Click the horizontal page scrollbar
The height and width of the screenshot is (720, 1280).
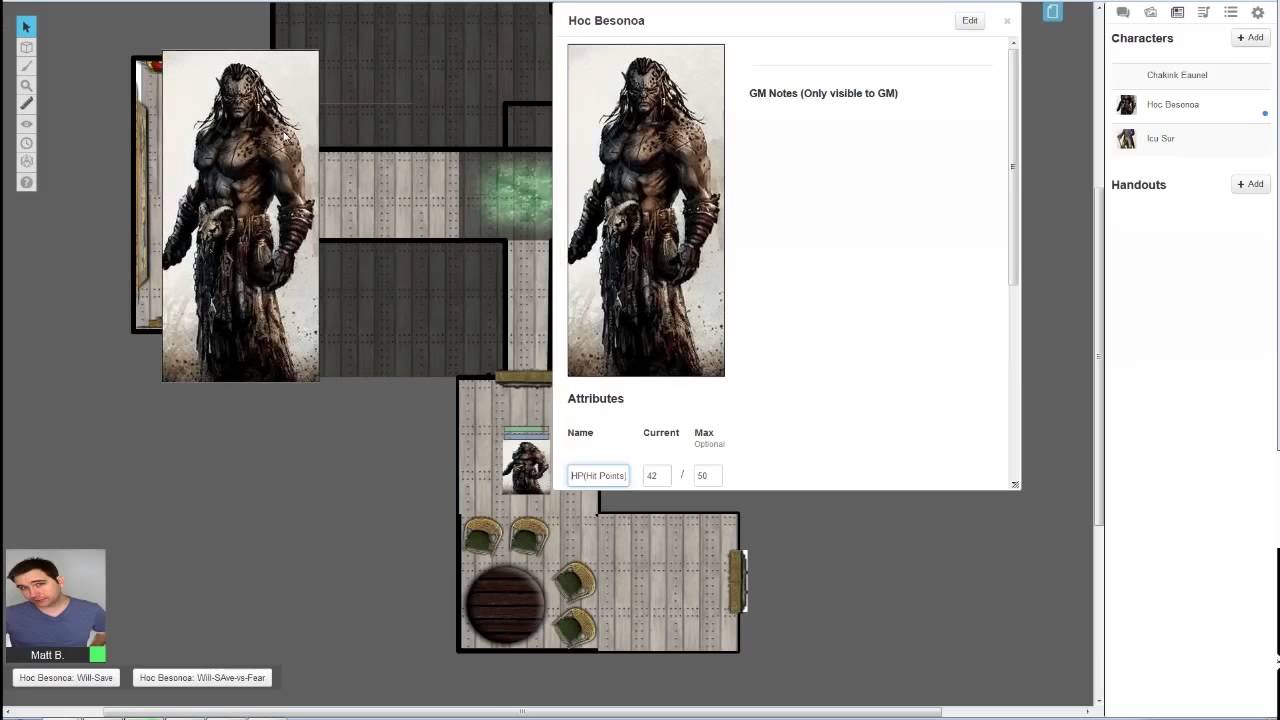click(x=522, y=712)
